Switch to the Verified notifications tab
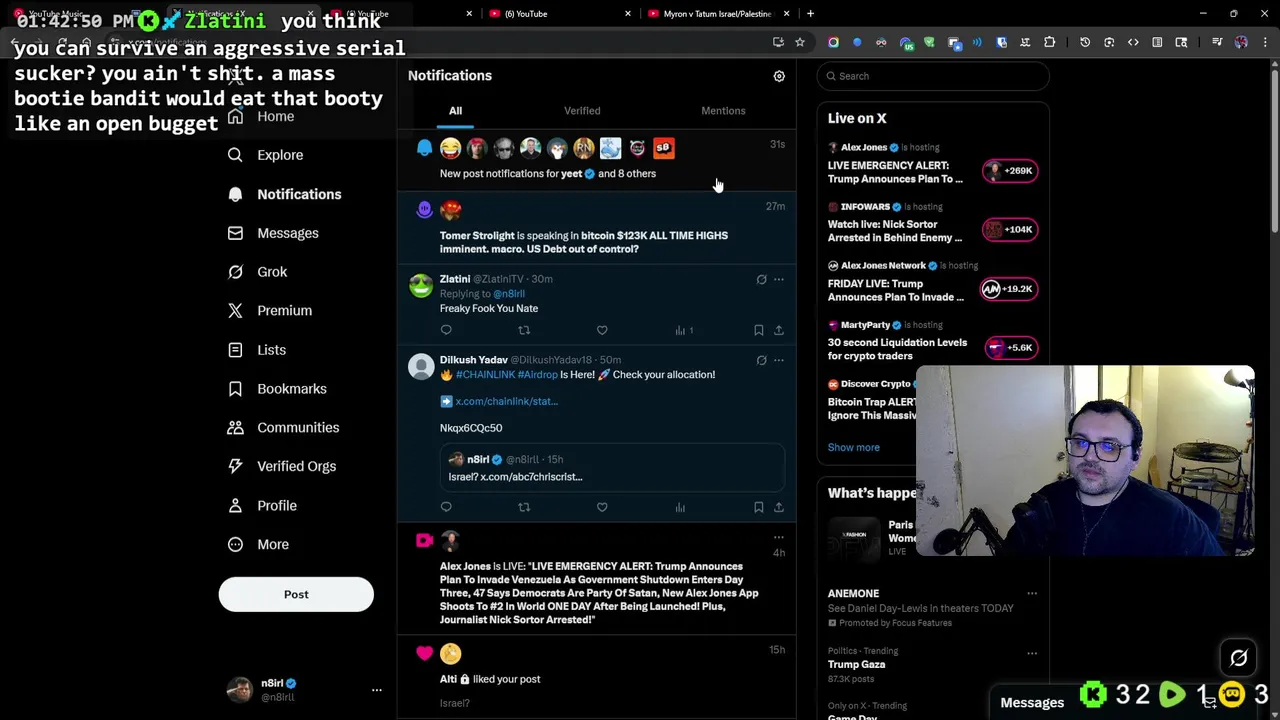 point(582,111)
